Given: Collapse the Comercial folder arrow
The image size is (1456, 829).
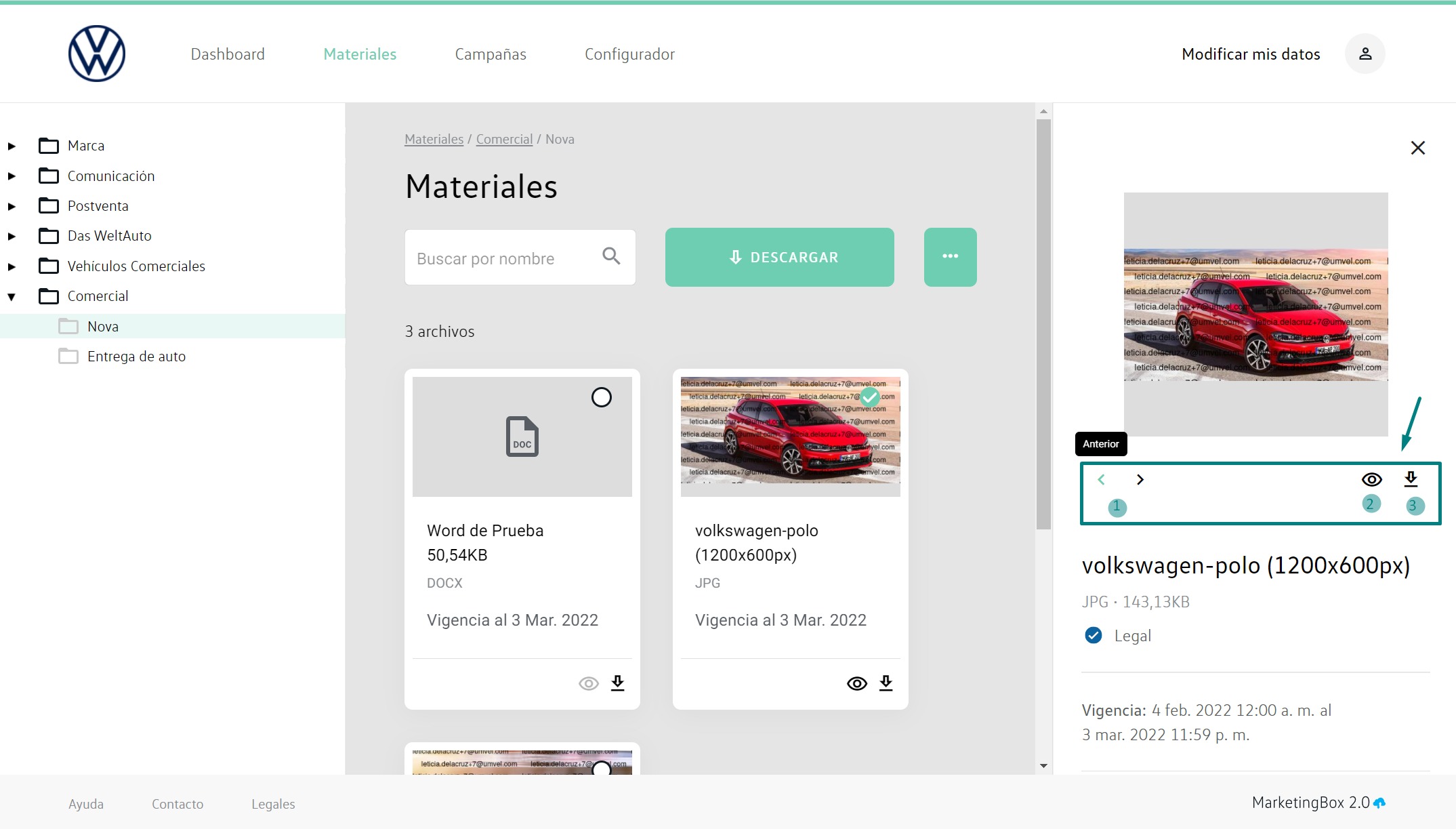Looking at the screenshot, I should tap(12, 296).
